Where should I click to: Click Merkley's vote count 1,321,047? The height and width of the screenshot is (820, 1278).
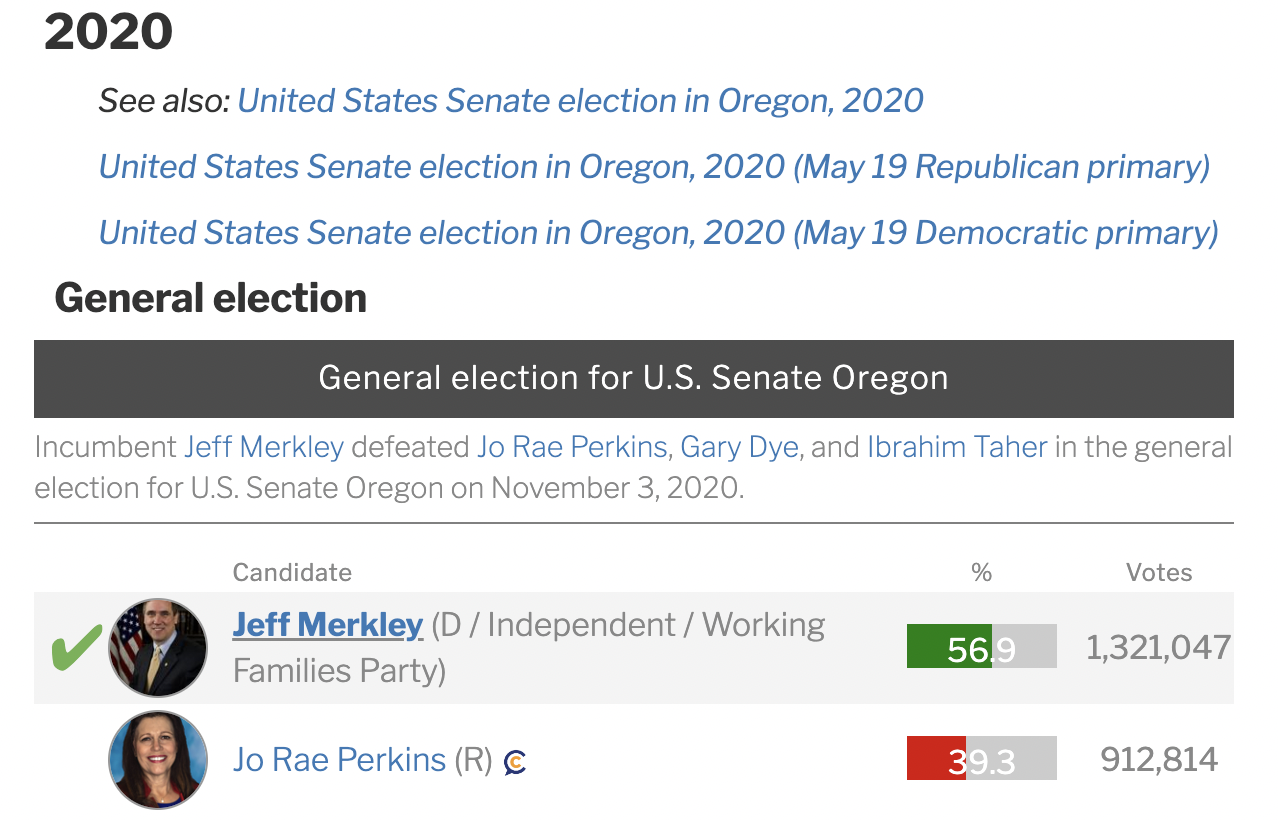[1159, 647]
